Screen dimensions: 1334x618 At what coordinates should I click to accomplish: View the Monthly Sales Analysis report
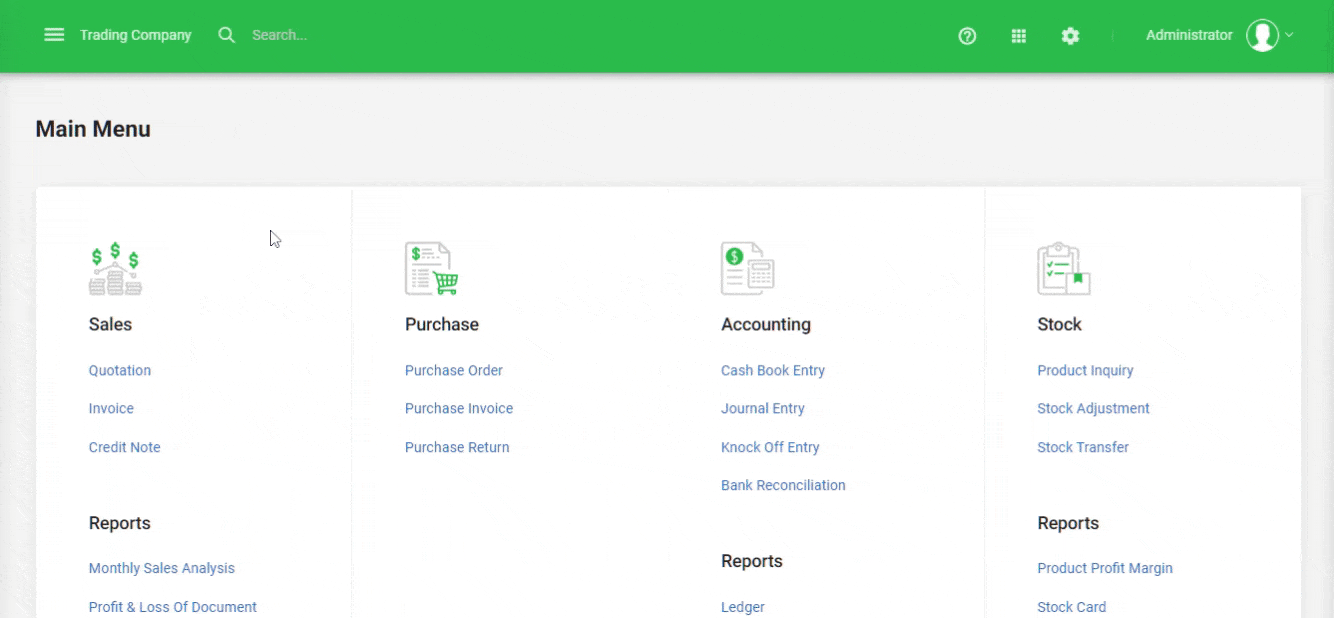point(161,567)
